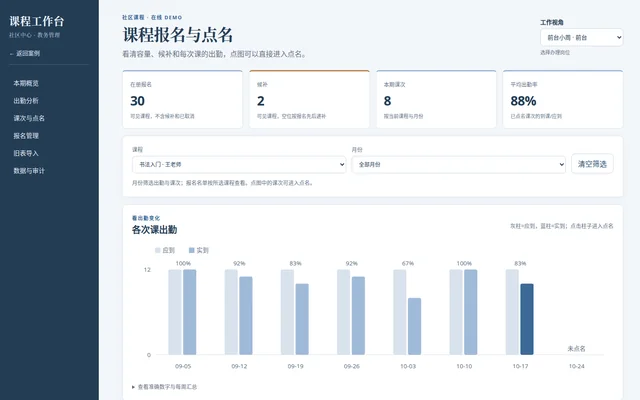This screenshot has height=400, width=640.
Task: Go to 出勤分析 in the sidebar
Action: 26,101
